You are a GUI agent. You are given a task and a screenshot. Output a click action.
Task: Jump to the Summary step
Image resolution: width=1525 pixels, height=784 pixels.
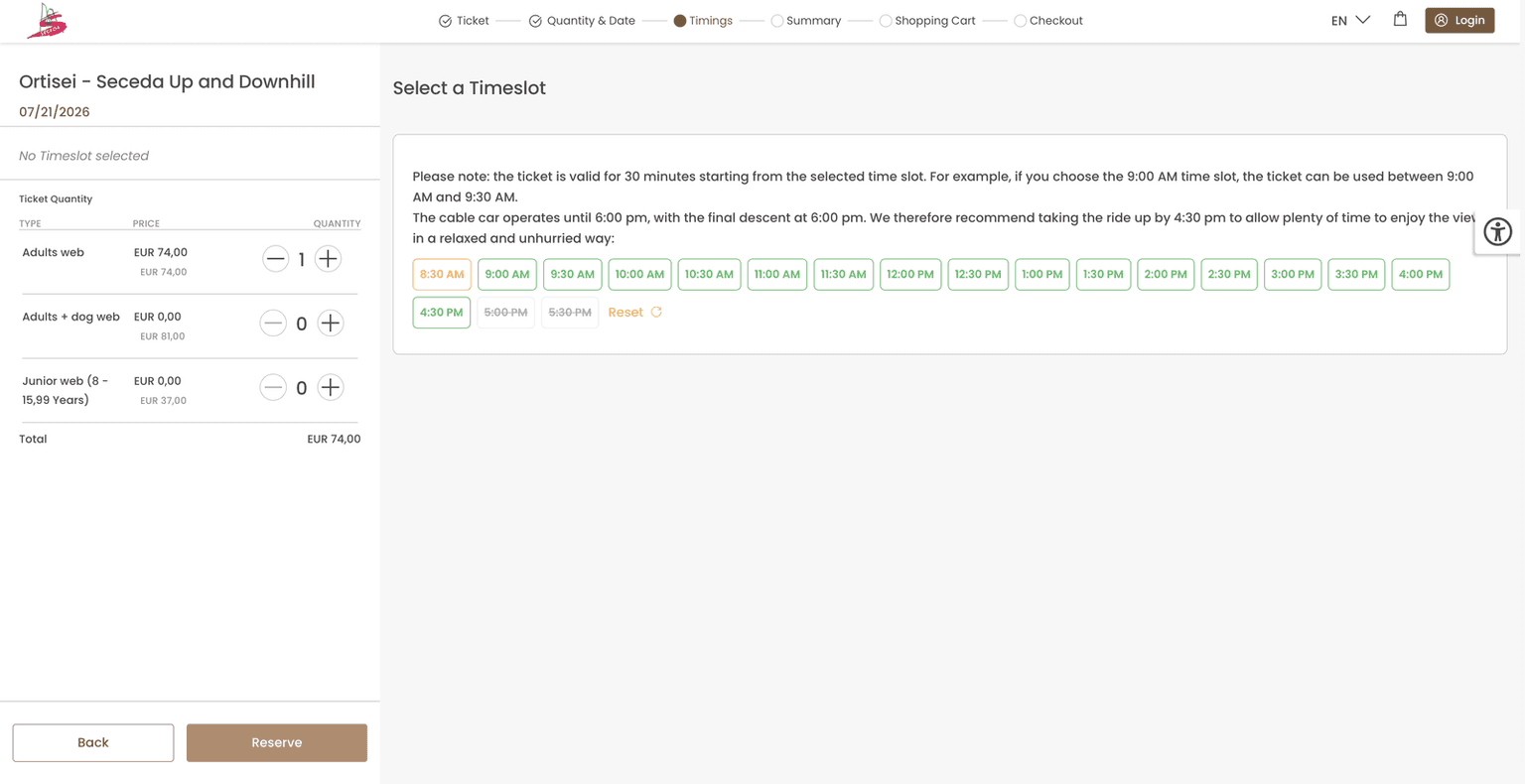806,21
